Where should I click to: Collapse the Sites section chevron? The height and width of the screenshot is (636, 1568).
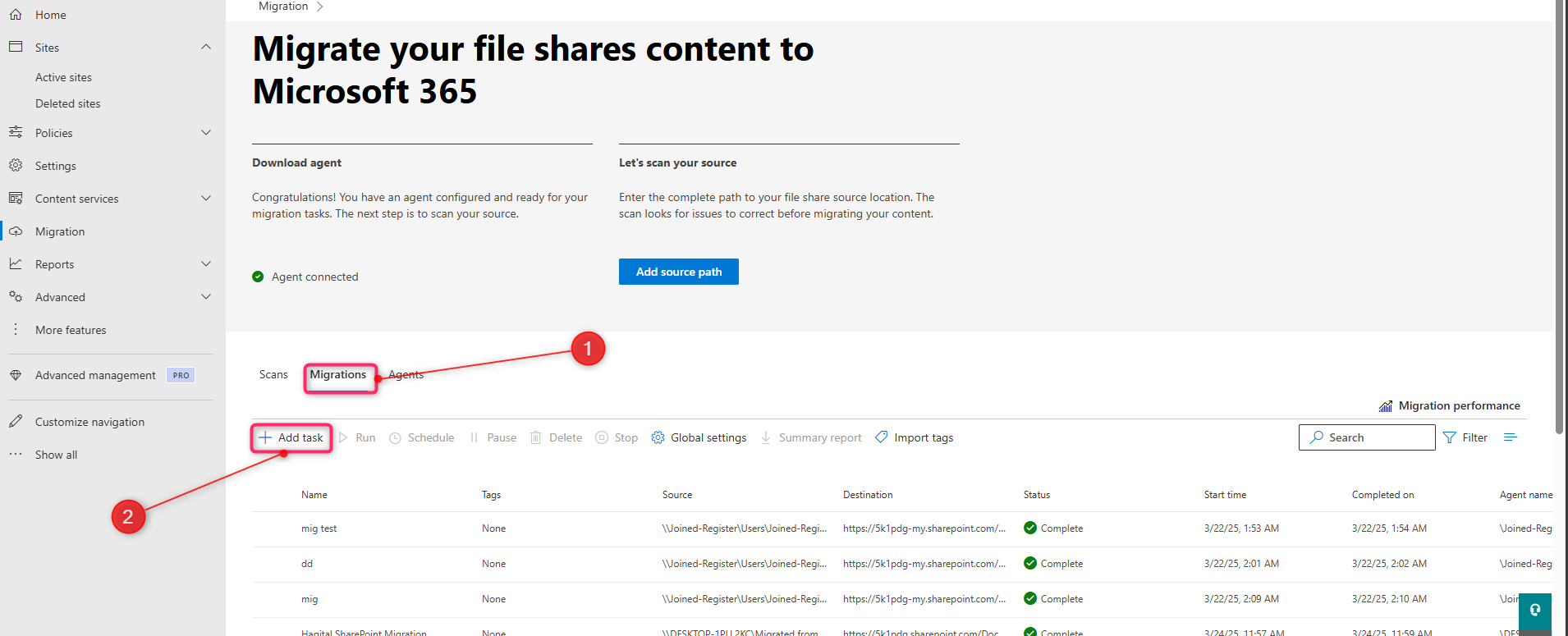[206, 47]
